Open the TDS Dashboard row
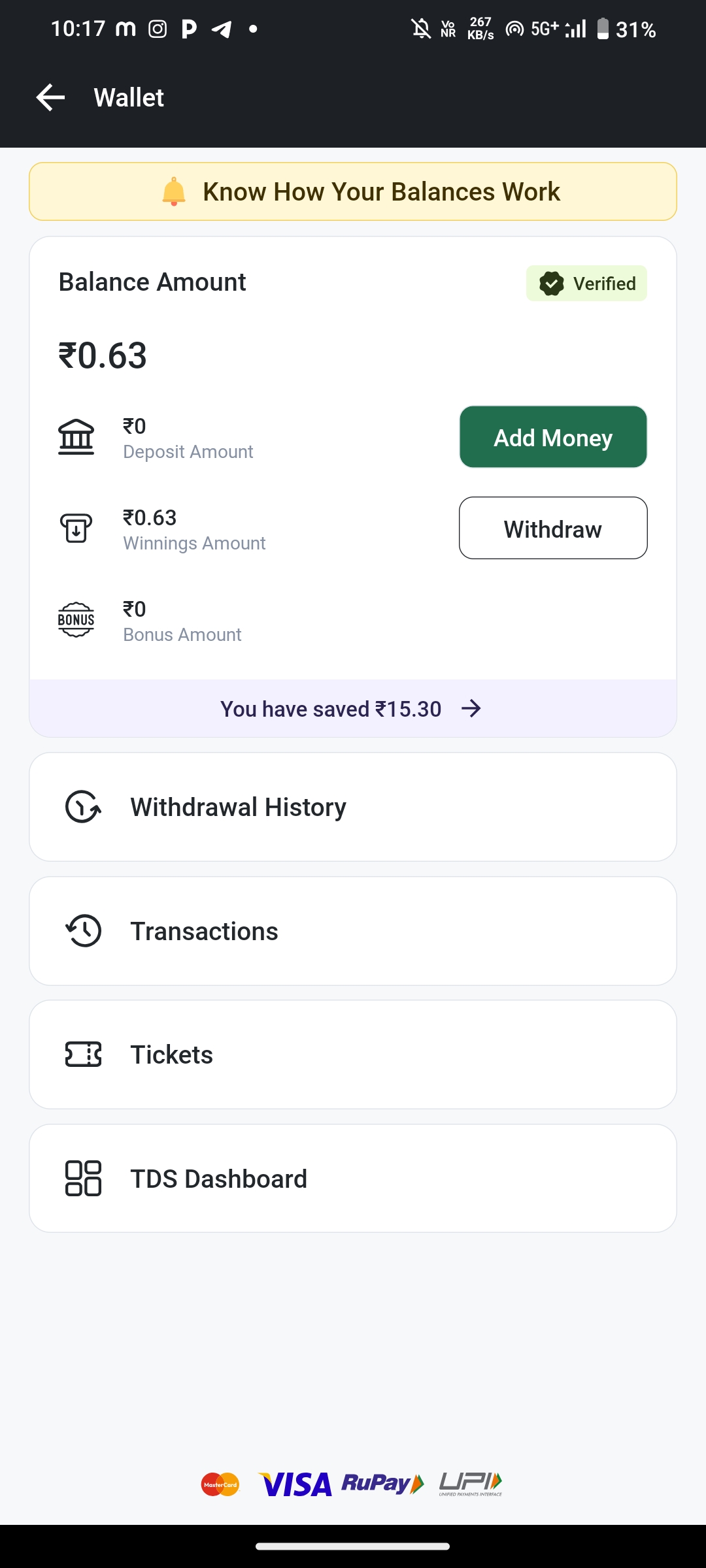 (x=353, y=1179)
